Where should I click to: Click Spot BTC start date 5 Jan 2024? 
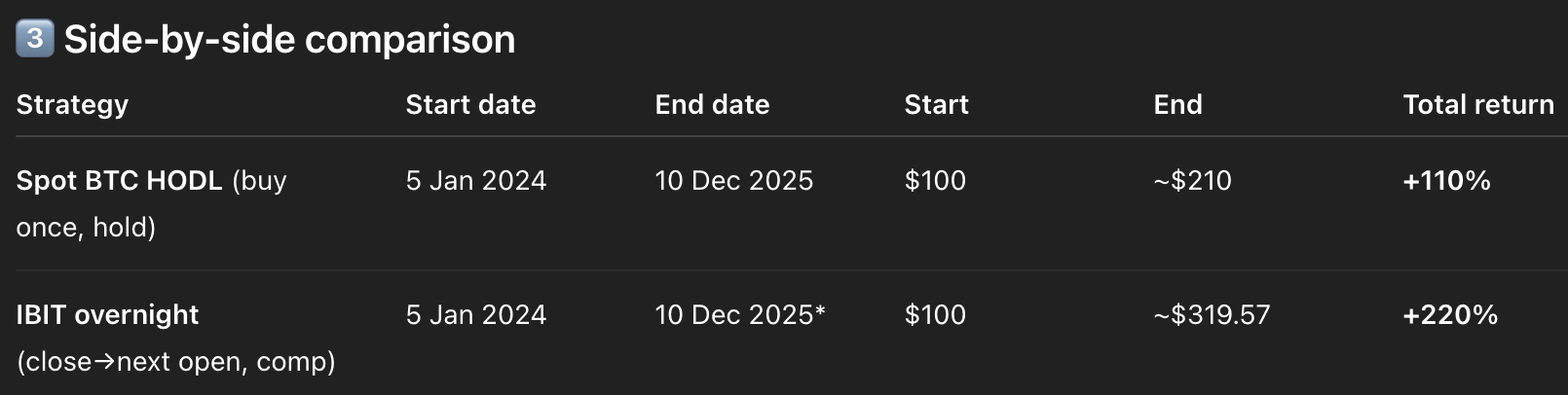[x=476, y=180]
